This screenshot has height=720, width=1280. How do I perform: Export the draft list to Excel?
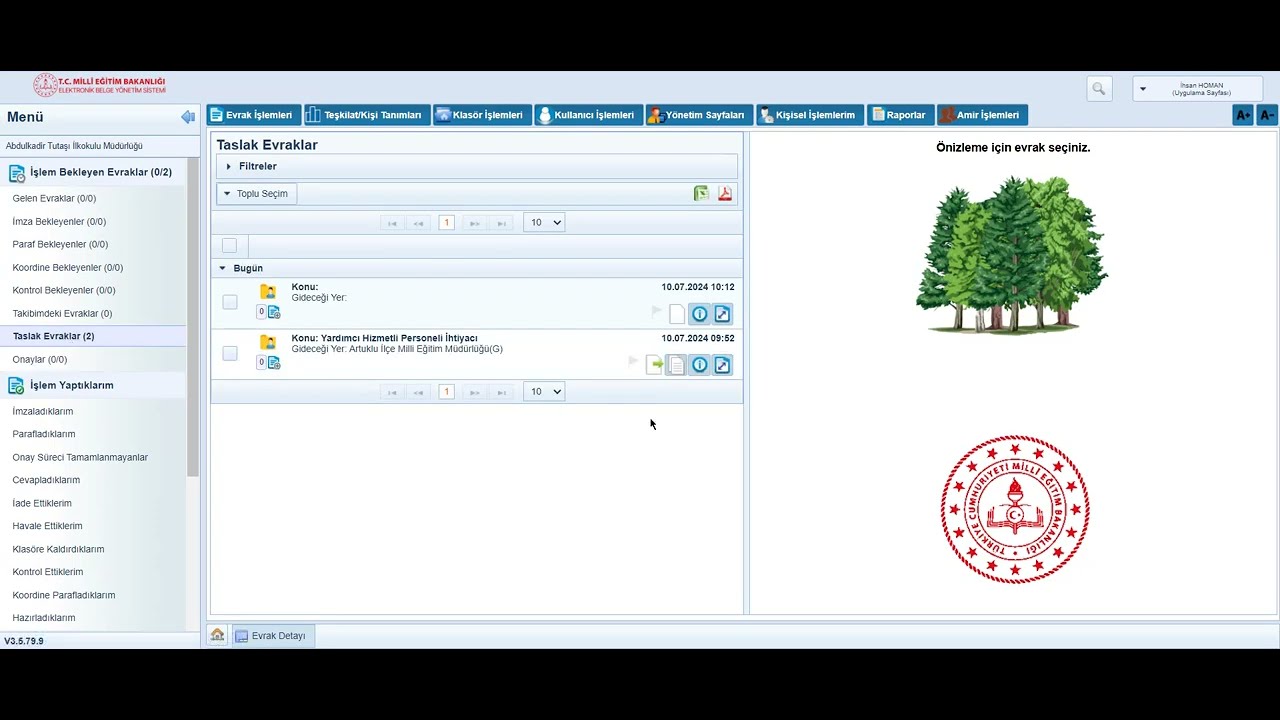(701, 194)
